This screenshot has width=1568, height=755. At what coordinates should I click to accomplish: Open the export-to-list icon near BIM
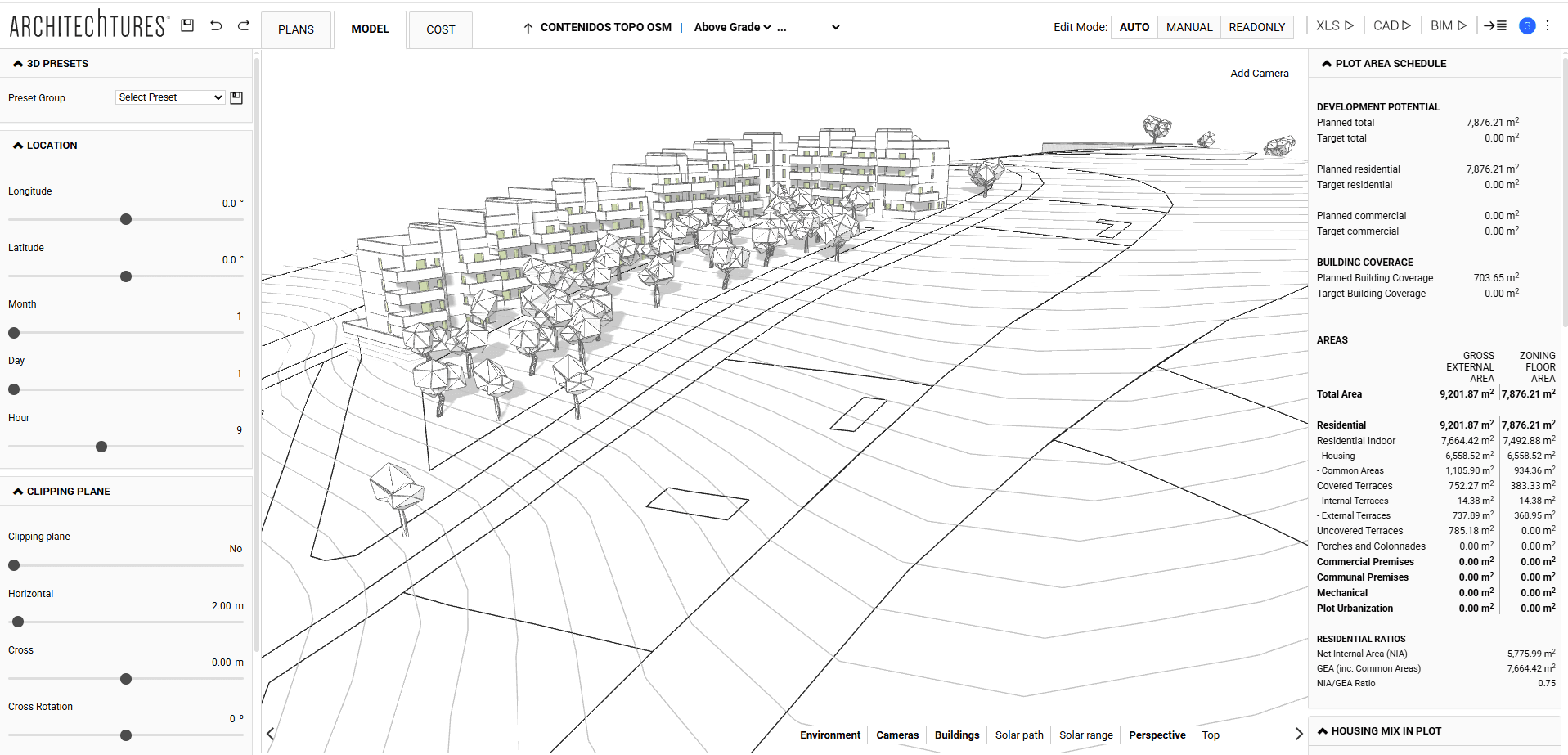[1494, 25]
